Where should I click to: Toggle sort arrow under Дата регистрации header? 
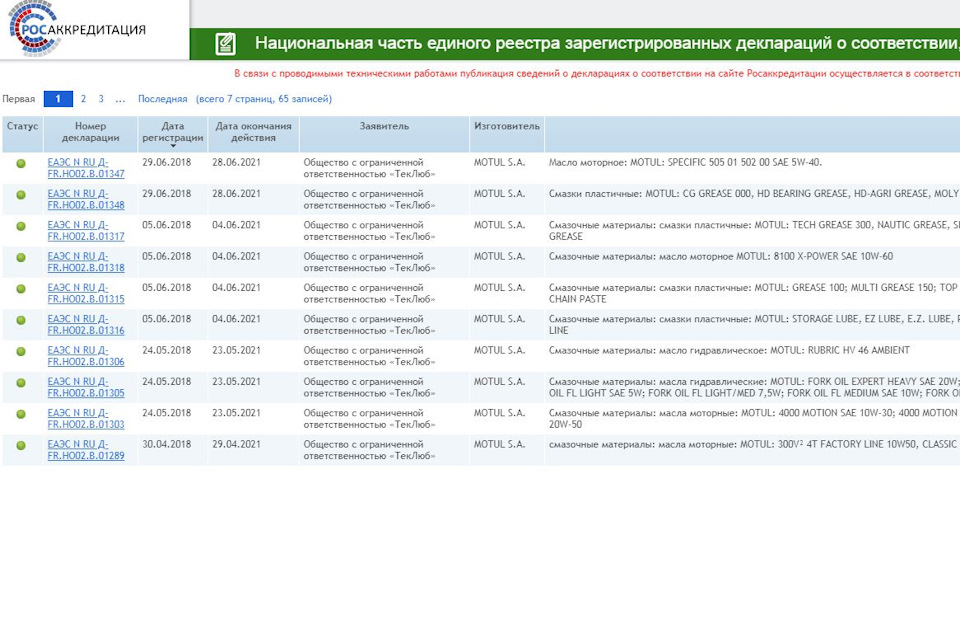(x=173, y=146)
